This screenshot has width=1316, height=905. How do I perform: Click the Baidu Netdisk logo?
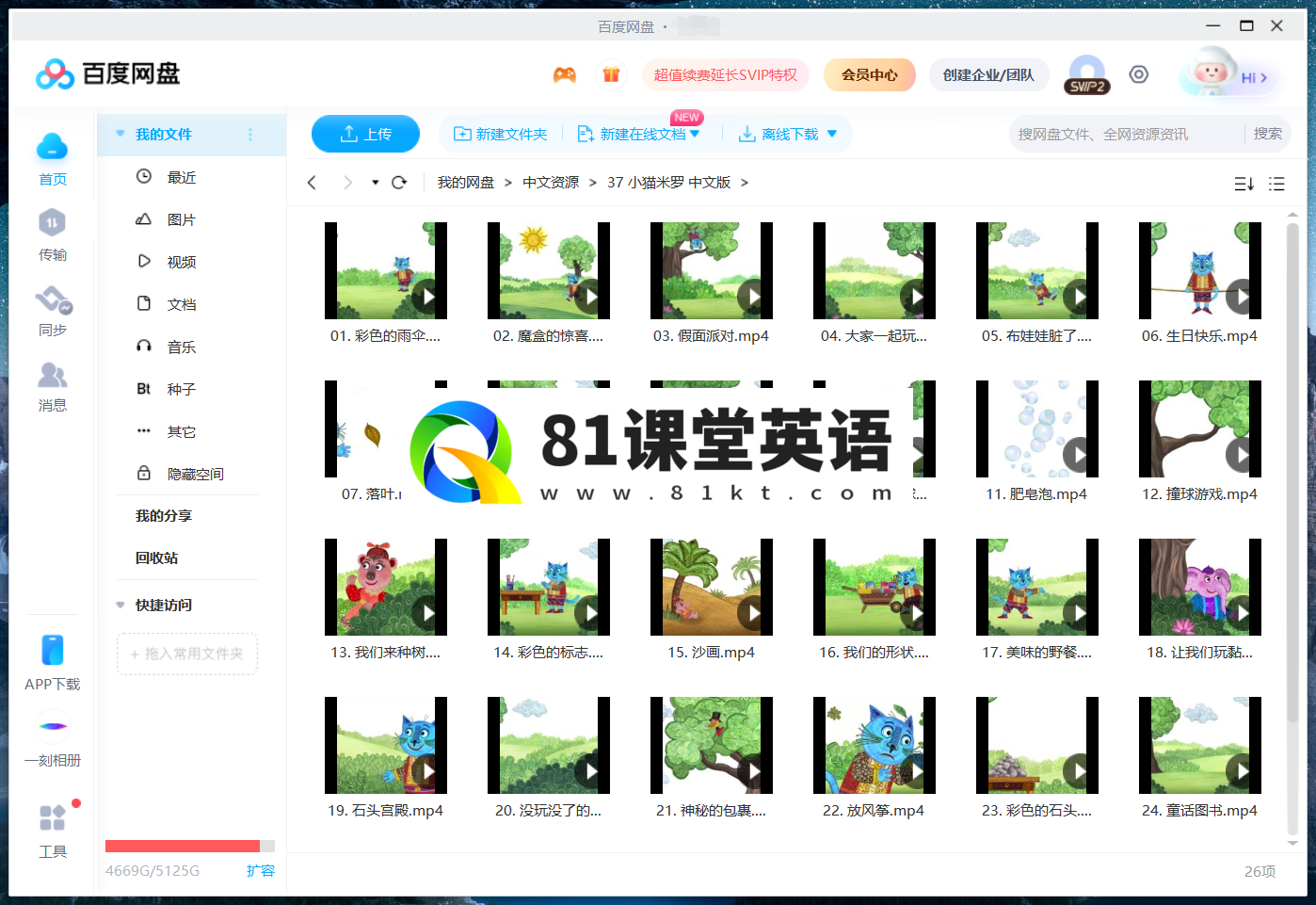[107, 73]
